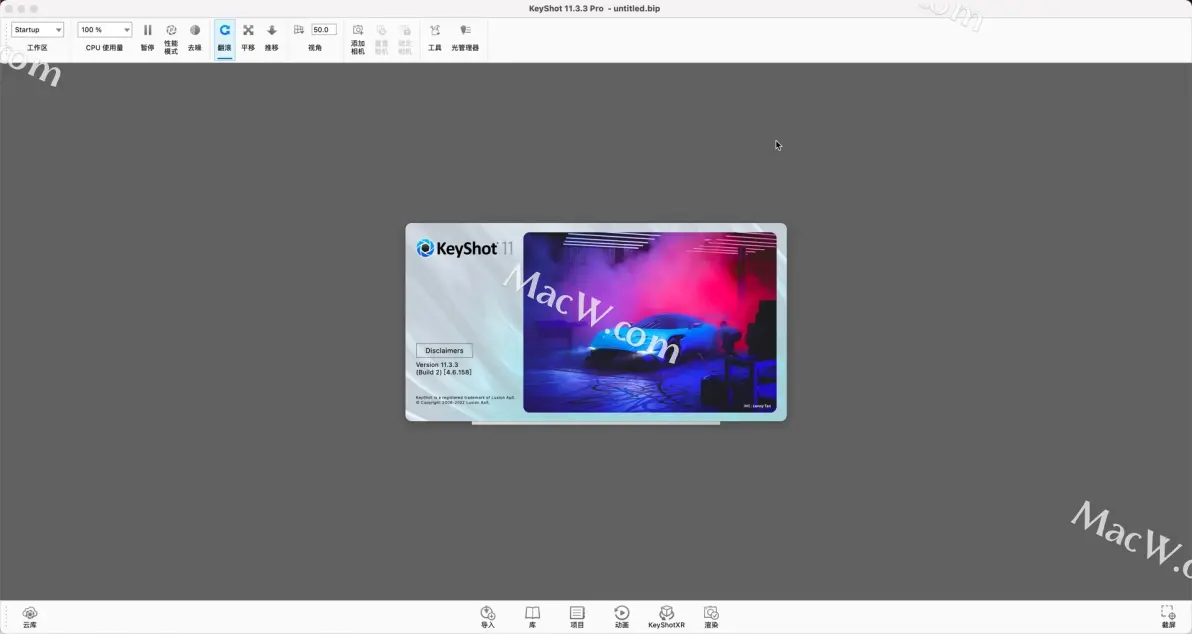The width and height of the screenshot is (1192, 634).
Task: Click the field of view 50.0 input
Action: tap(324, 30)
